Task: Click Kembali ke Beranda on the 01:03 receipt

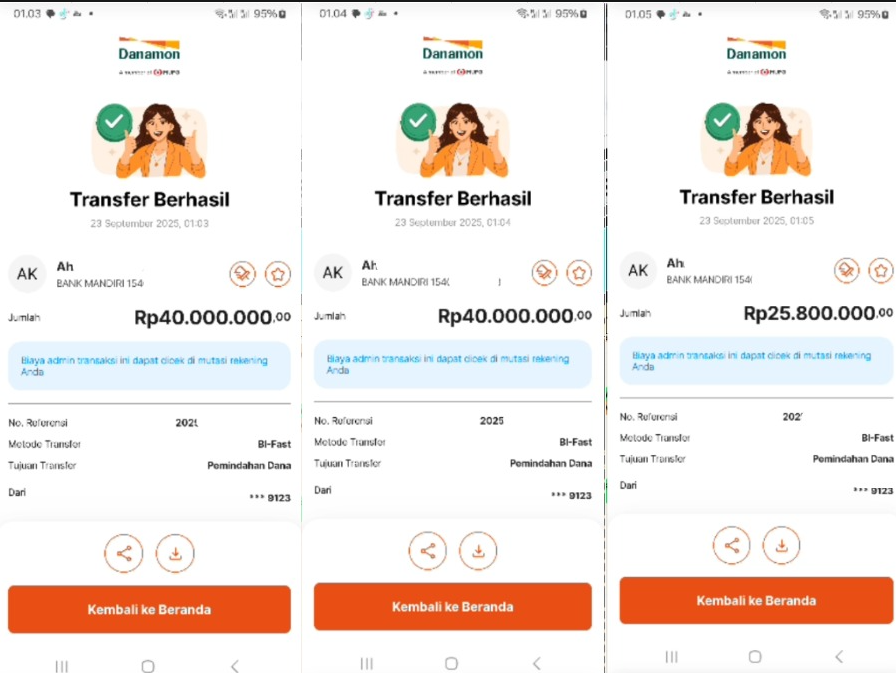Action: 149,609
